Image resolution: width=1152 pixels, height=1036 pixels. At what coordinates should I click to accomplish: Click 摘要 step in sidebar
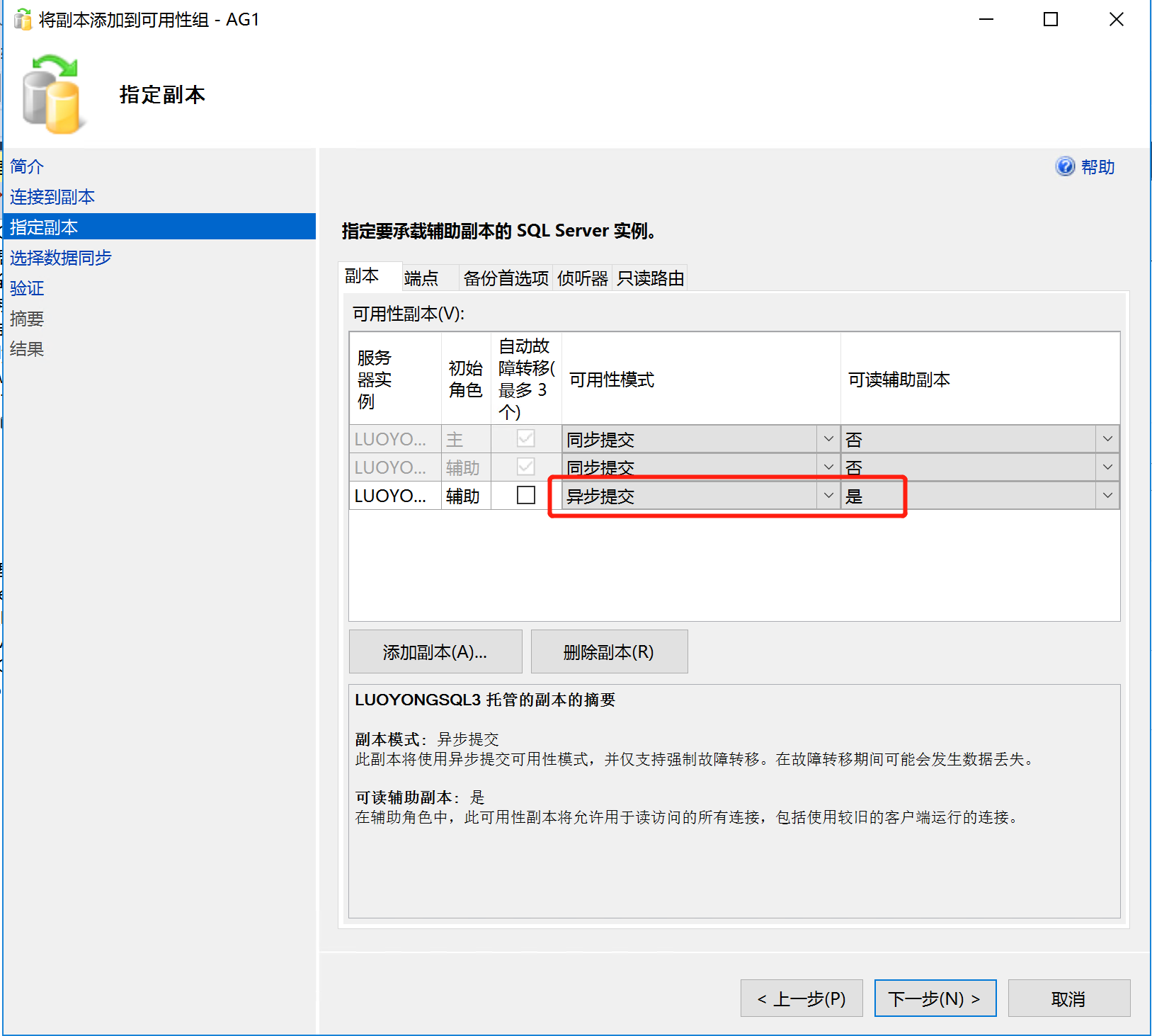click(27, 319)
